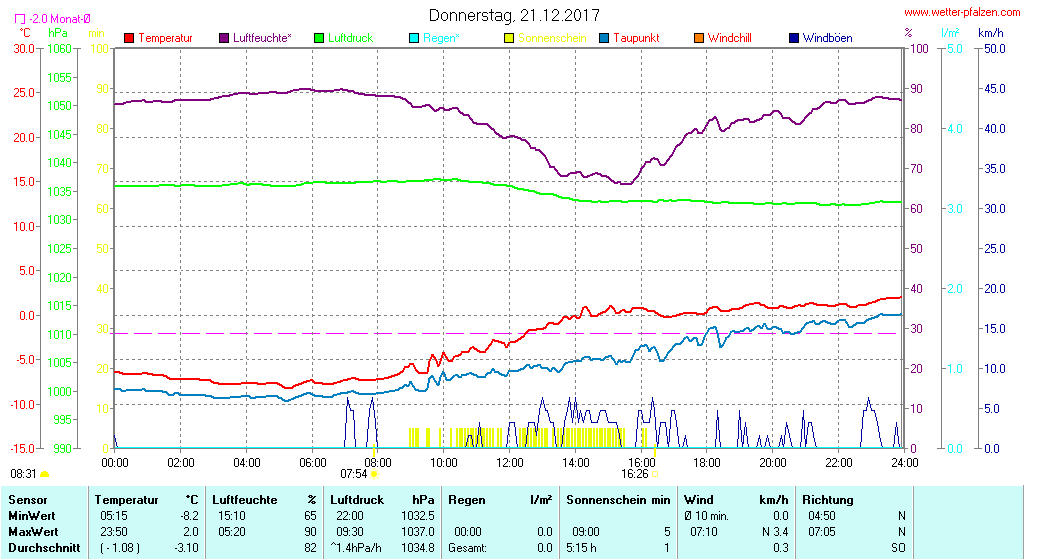
Task: Click the yellow Sonnenschein legend swatch
Action: 509,38
